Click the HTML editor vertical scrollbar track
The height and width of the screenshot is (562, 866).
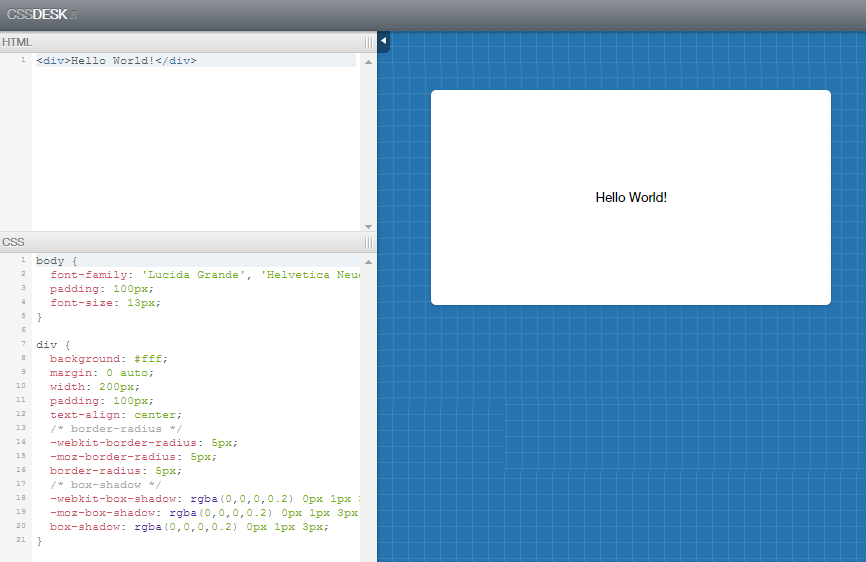(368, 145)
